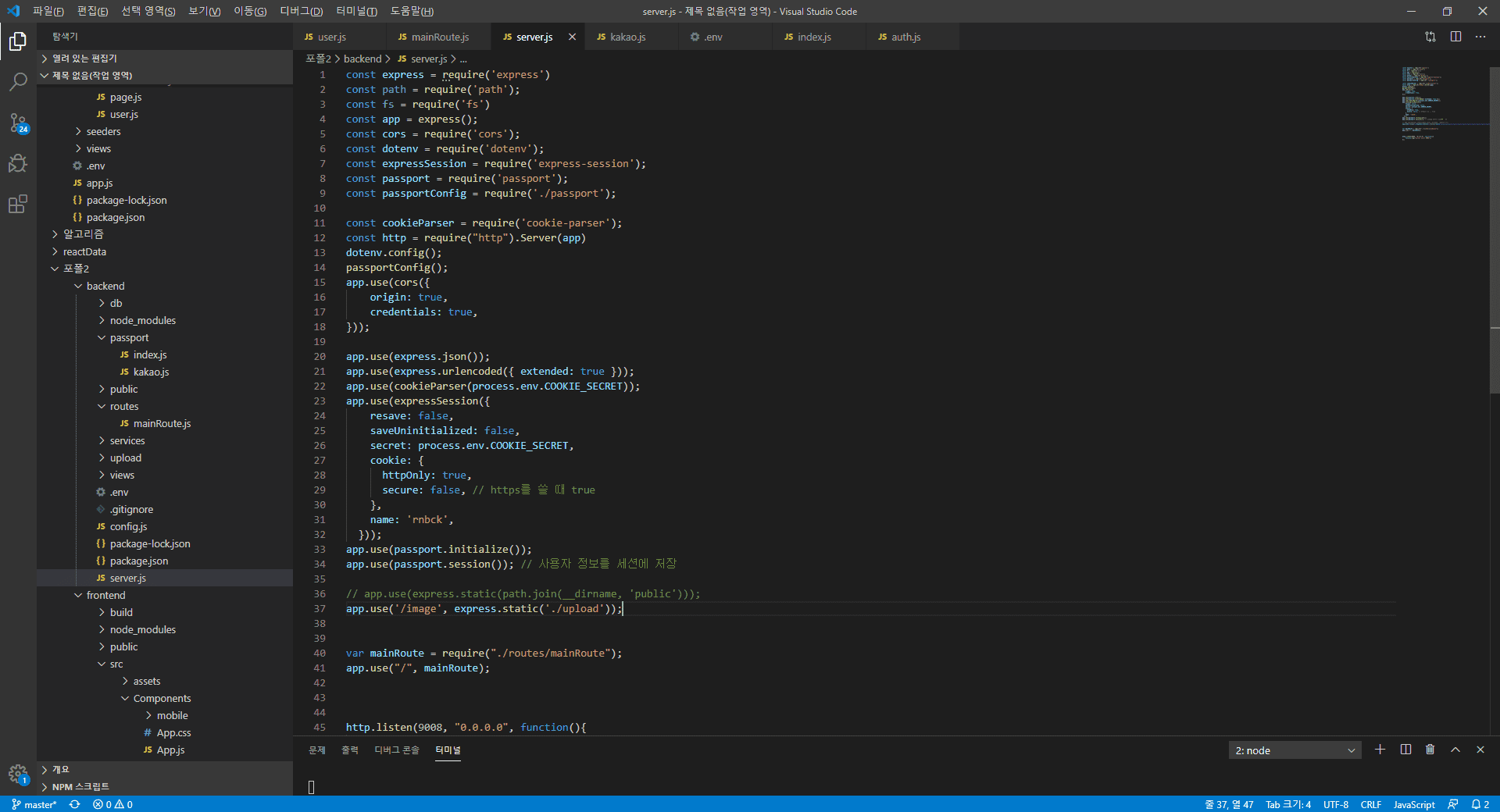The width and height of the screenshot is (1500, 812).
Task: Maximize the terminal panel with chevron up
Action: (x=1455, y=750)
